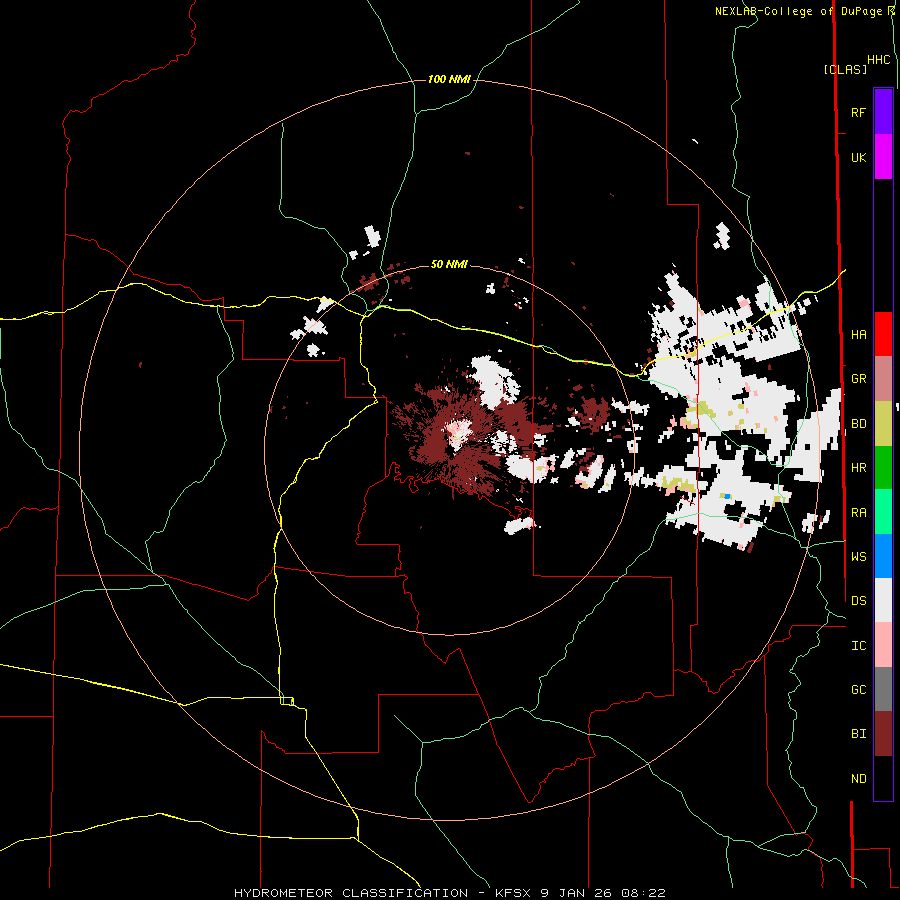
Task: Click the WS legend label
Action: [x=858, y=557]
